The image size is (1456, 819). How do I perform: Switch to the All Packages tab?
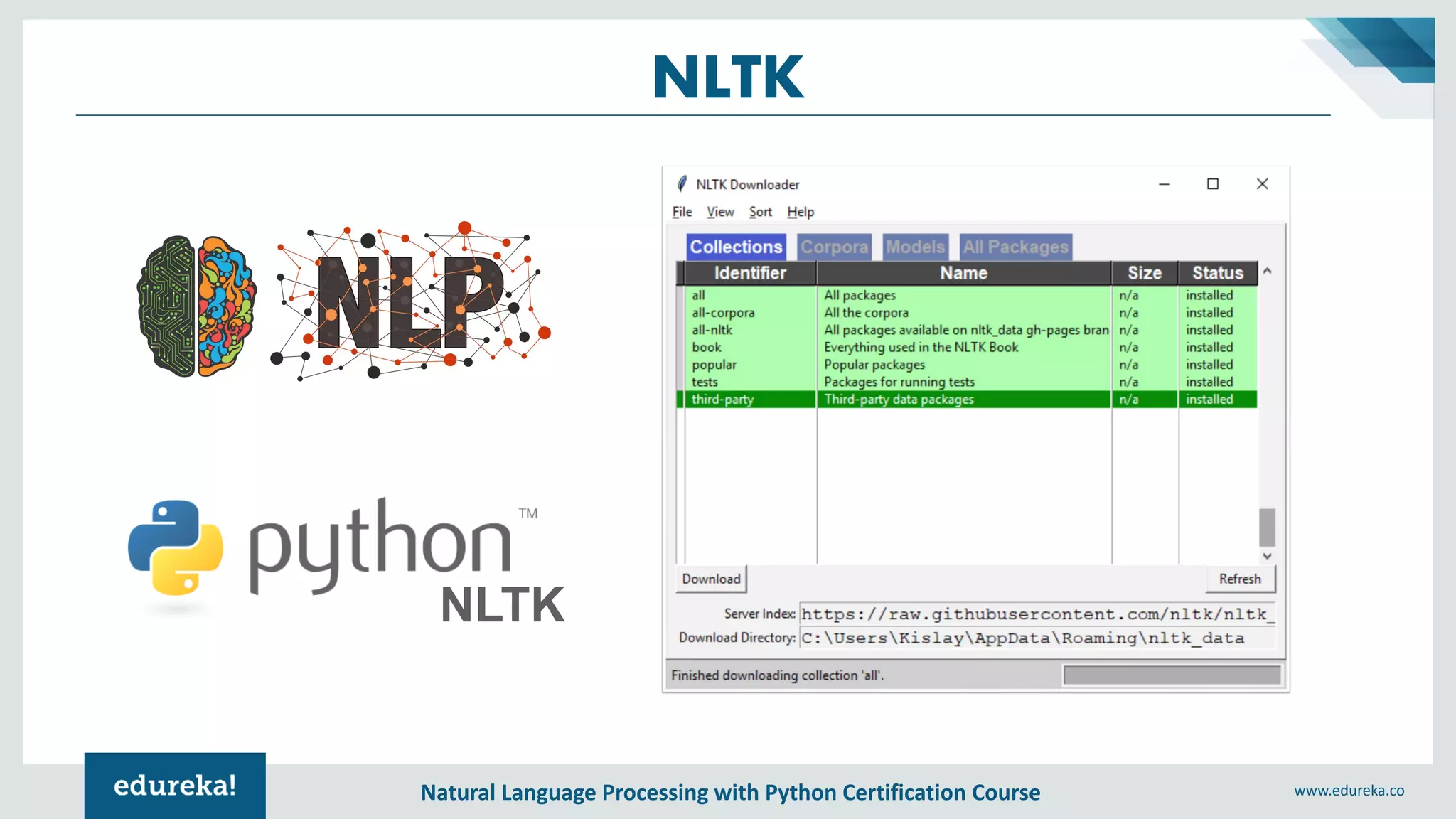click(x=1015, y=247)
